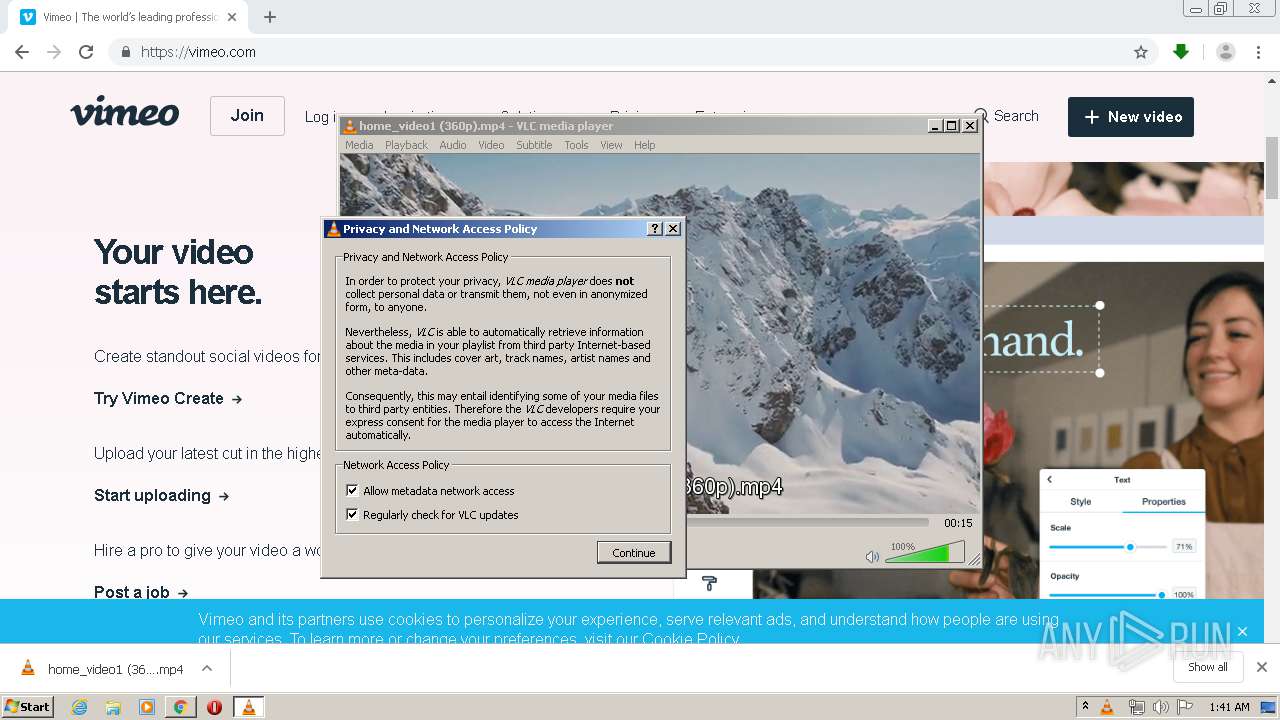Click the paint roller icon

coord(710,583)
